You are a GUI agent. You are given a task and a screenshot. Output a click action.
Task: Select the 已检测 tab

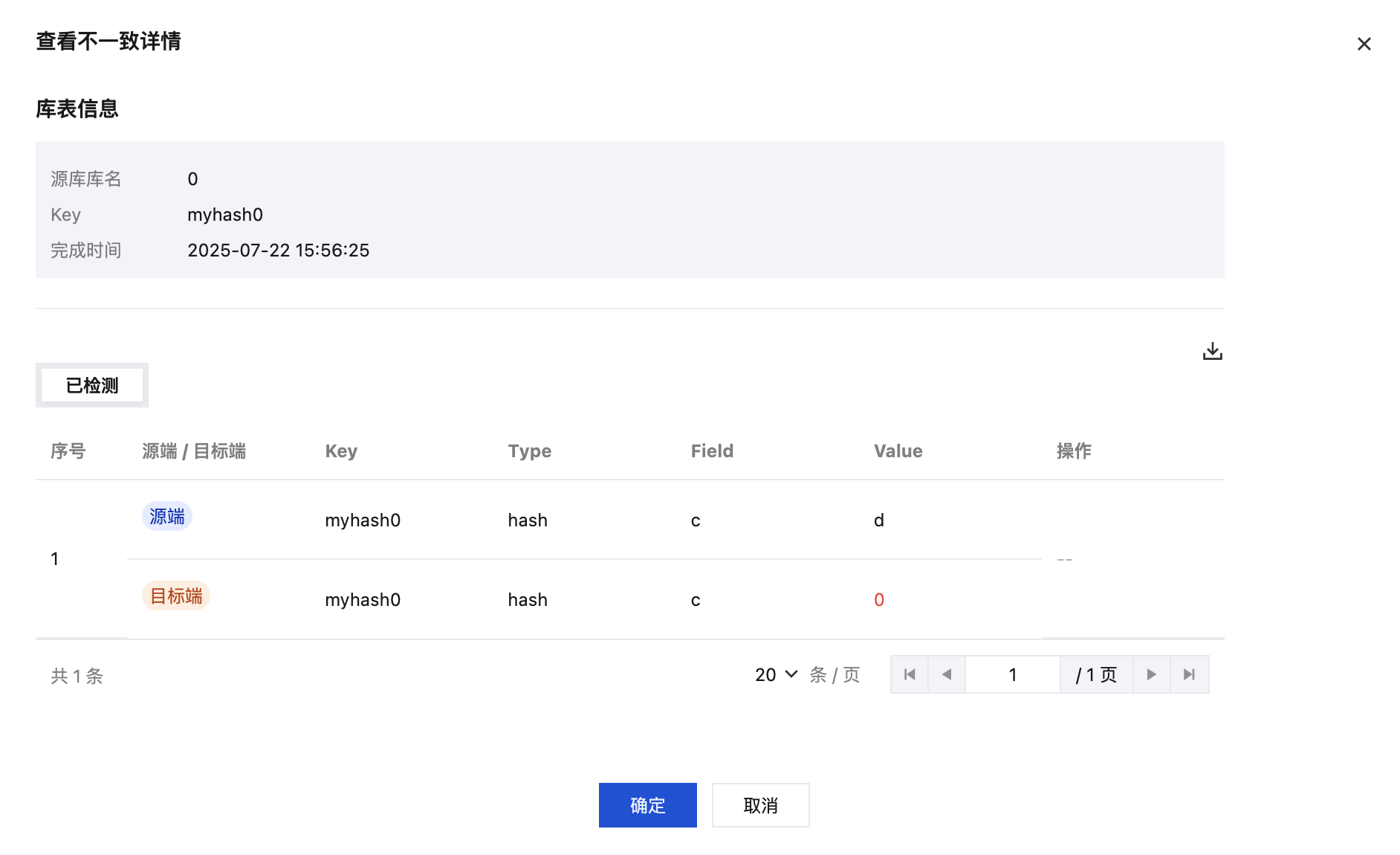coord(92,385)
